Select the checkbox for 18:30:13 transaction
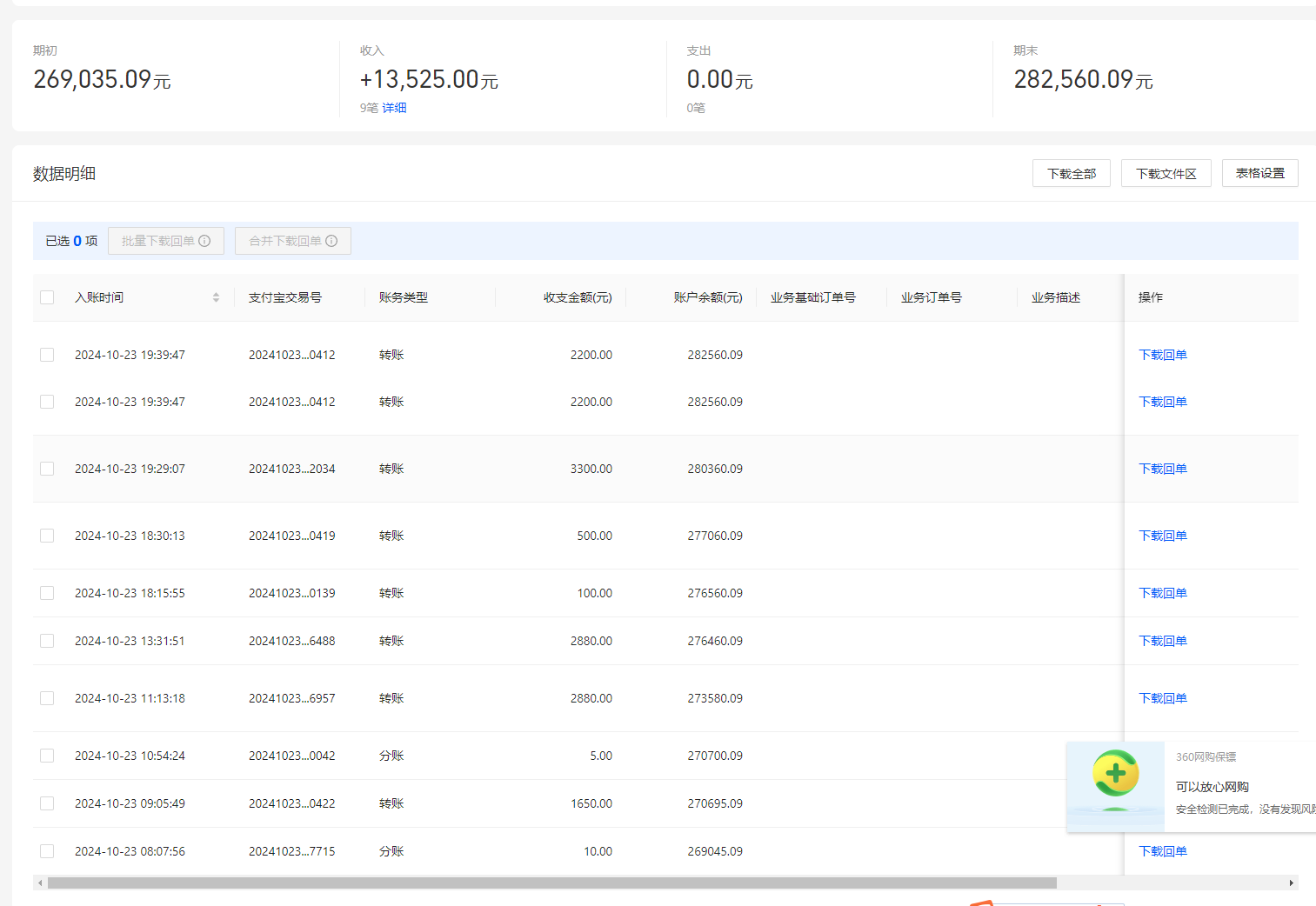The height and width of the screenshot is (906, 1316). [47, 536]
